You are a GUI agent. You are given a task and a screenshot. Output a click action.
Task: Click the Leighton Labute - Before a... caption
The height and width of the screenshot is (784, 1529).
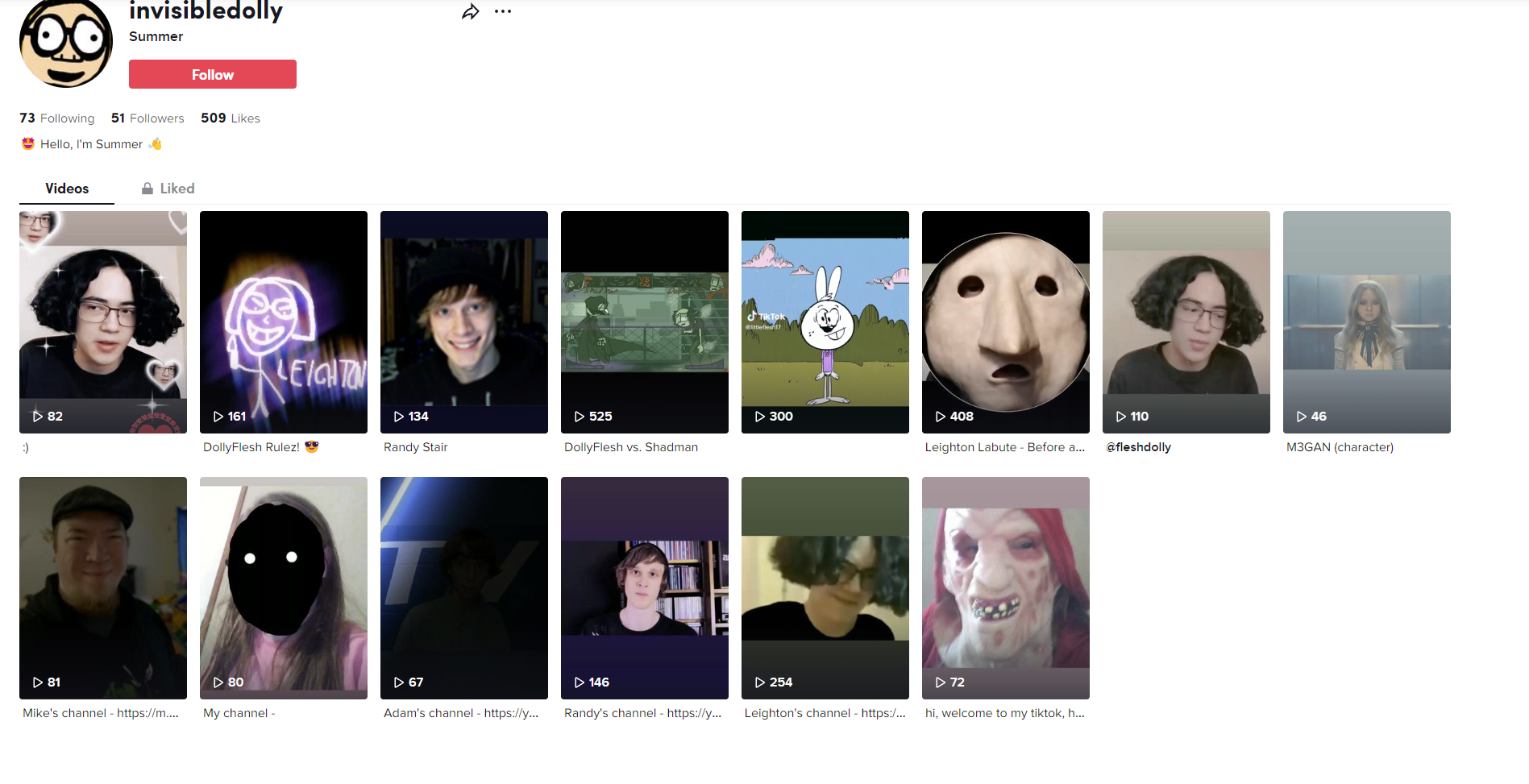click(x=1005, y=447)
